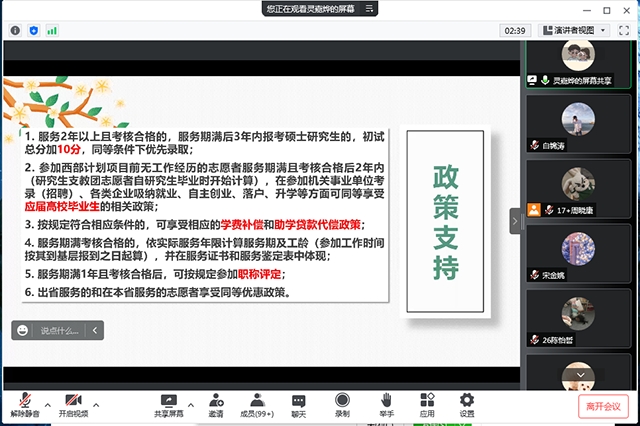This screenshot has height=426, width=640.
Task: Enter full screen mode icon
Action: [623, 31]
